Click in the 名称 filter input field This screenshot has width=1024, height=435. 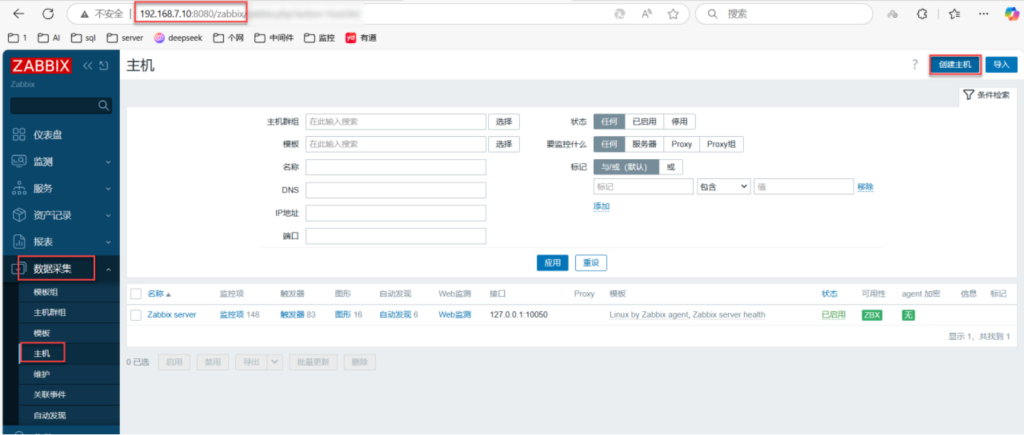395,167
